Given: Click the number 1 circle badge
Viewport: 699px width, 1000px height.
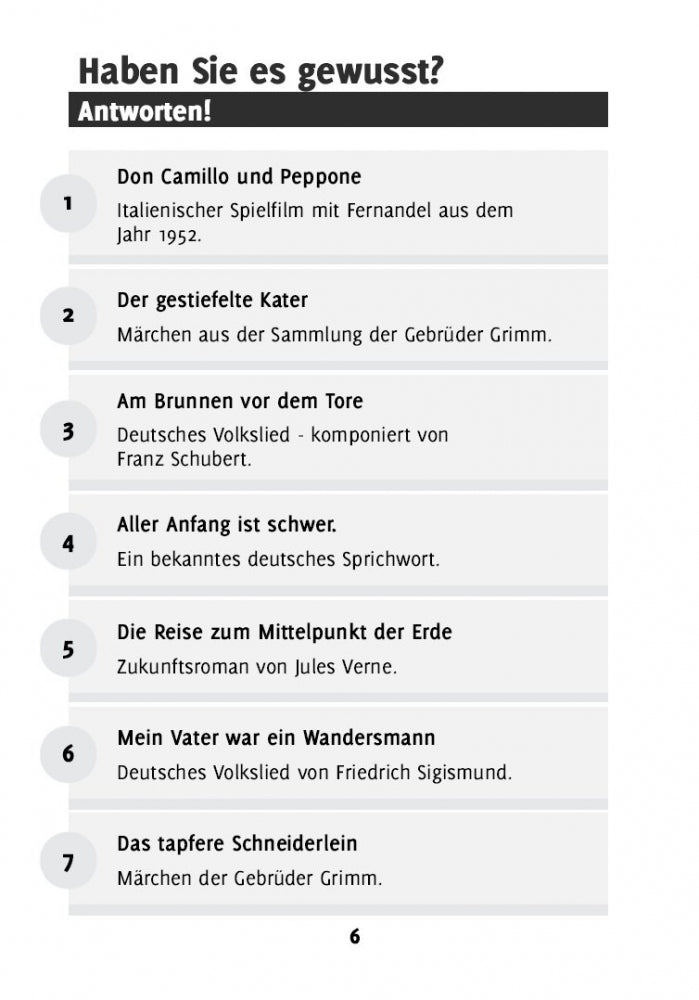Looking at the screenshot, I should coord(68,204).
